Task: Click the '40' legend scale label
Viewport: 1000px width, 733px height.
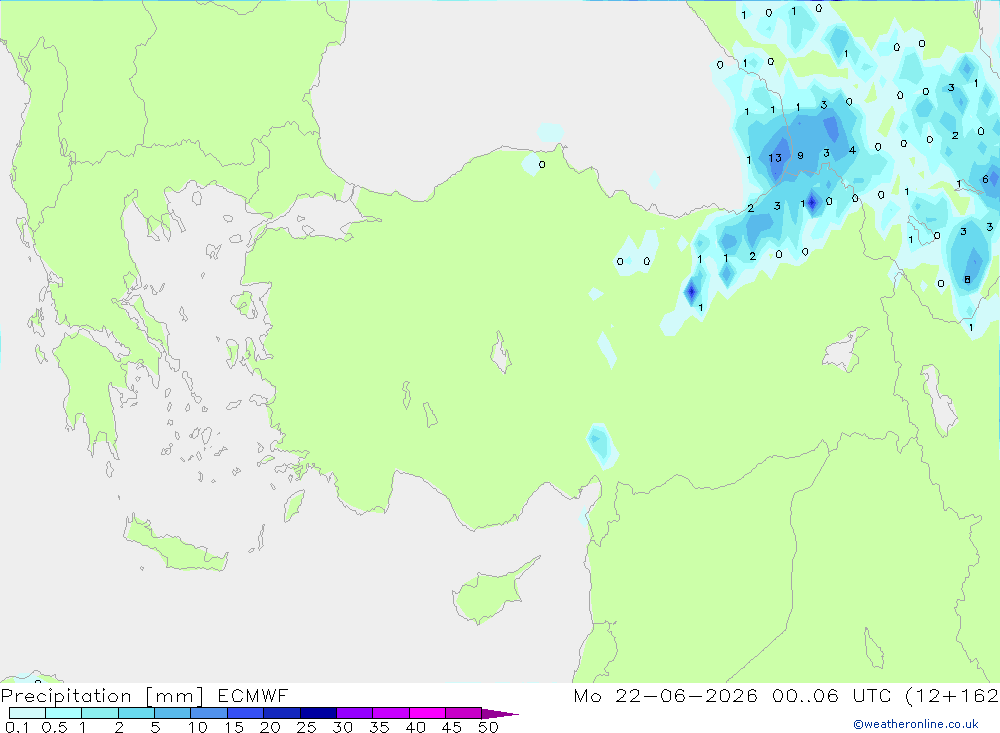Action: click(415, 727)
